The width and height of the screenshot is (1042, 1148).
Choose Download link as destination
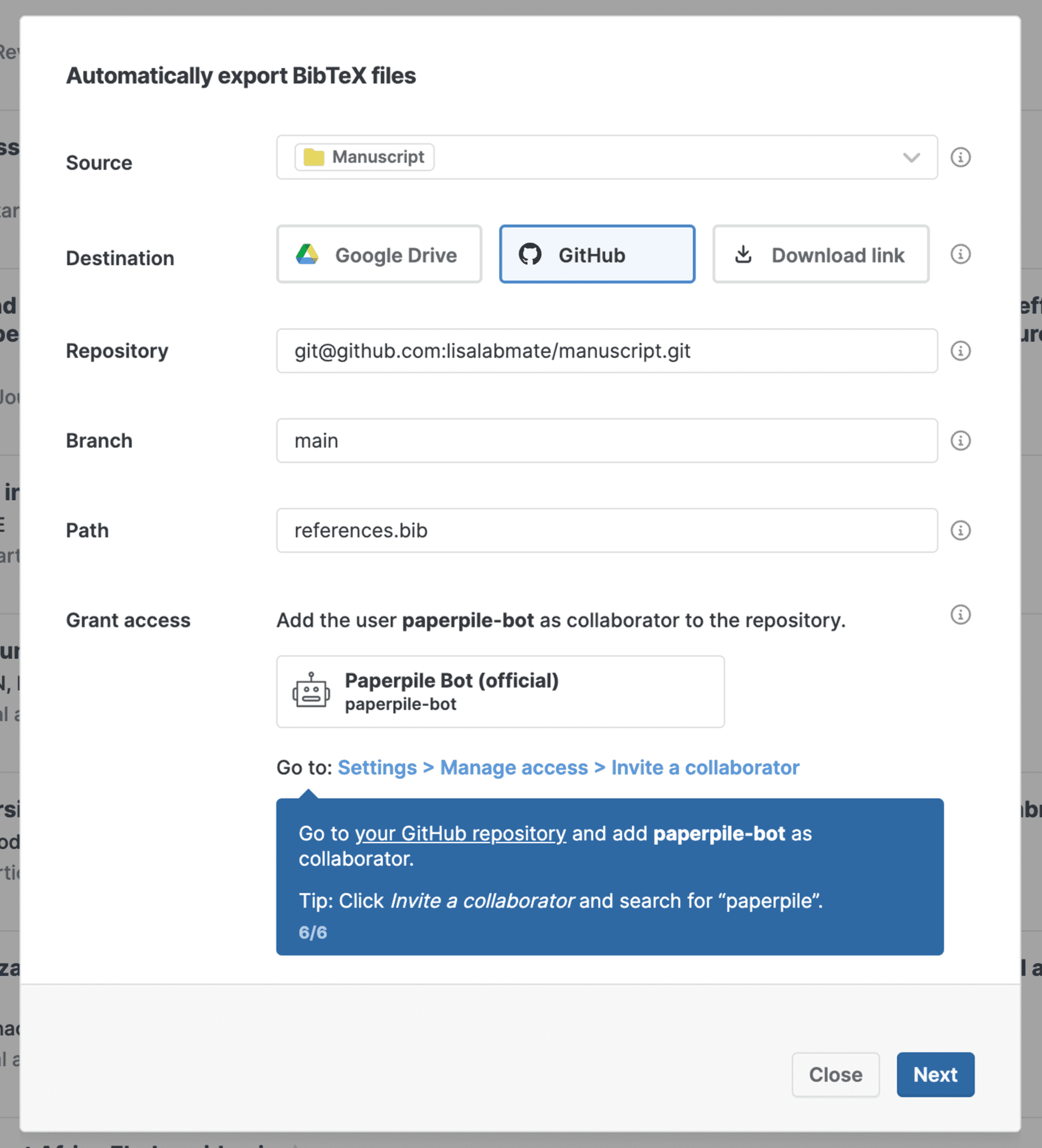click(x=821, y=255)
